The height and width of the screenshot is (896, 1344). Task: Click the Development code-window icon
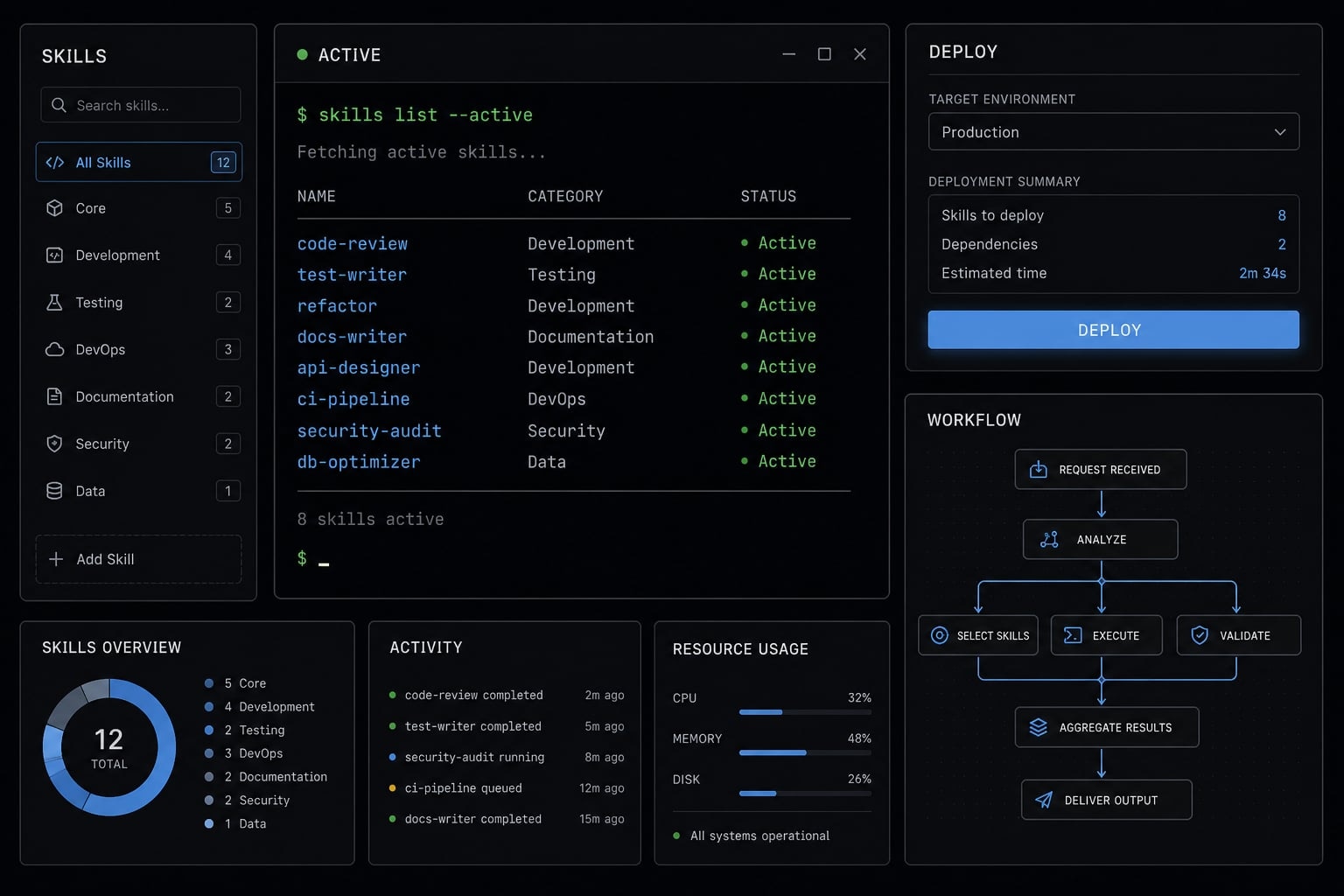click(54, 255)
